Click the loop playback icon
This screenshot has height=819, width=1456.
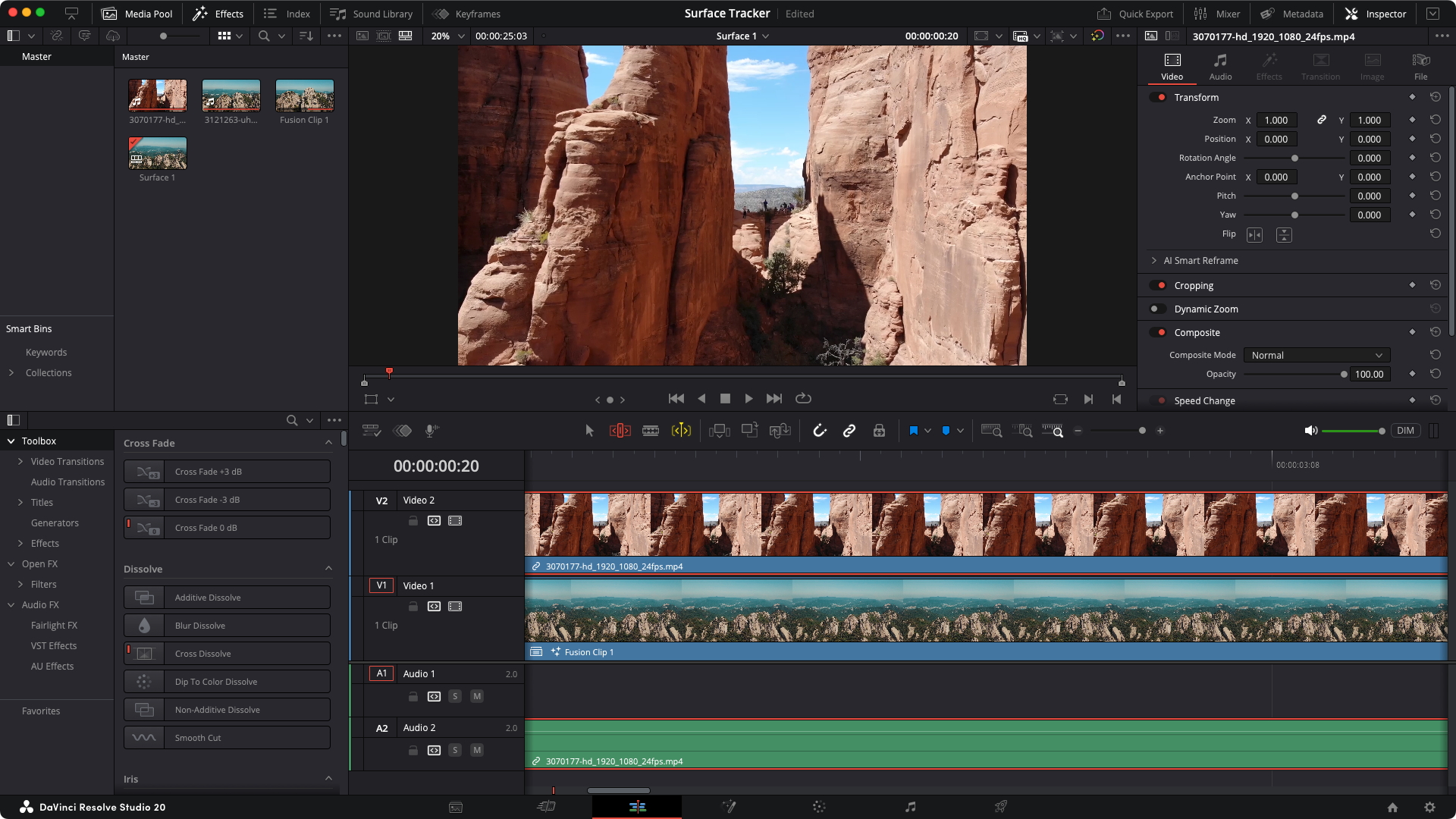pyautogui.click(x=803, y=399)
